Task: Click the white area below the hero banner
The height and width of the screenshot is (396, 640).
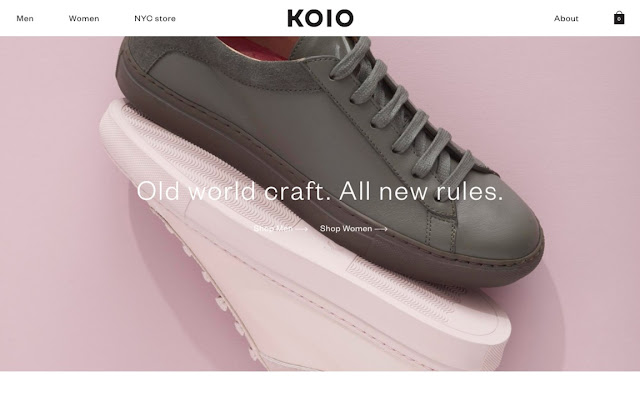Action: pos(320,384)
